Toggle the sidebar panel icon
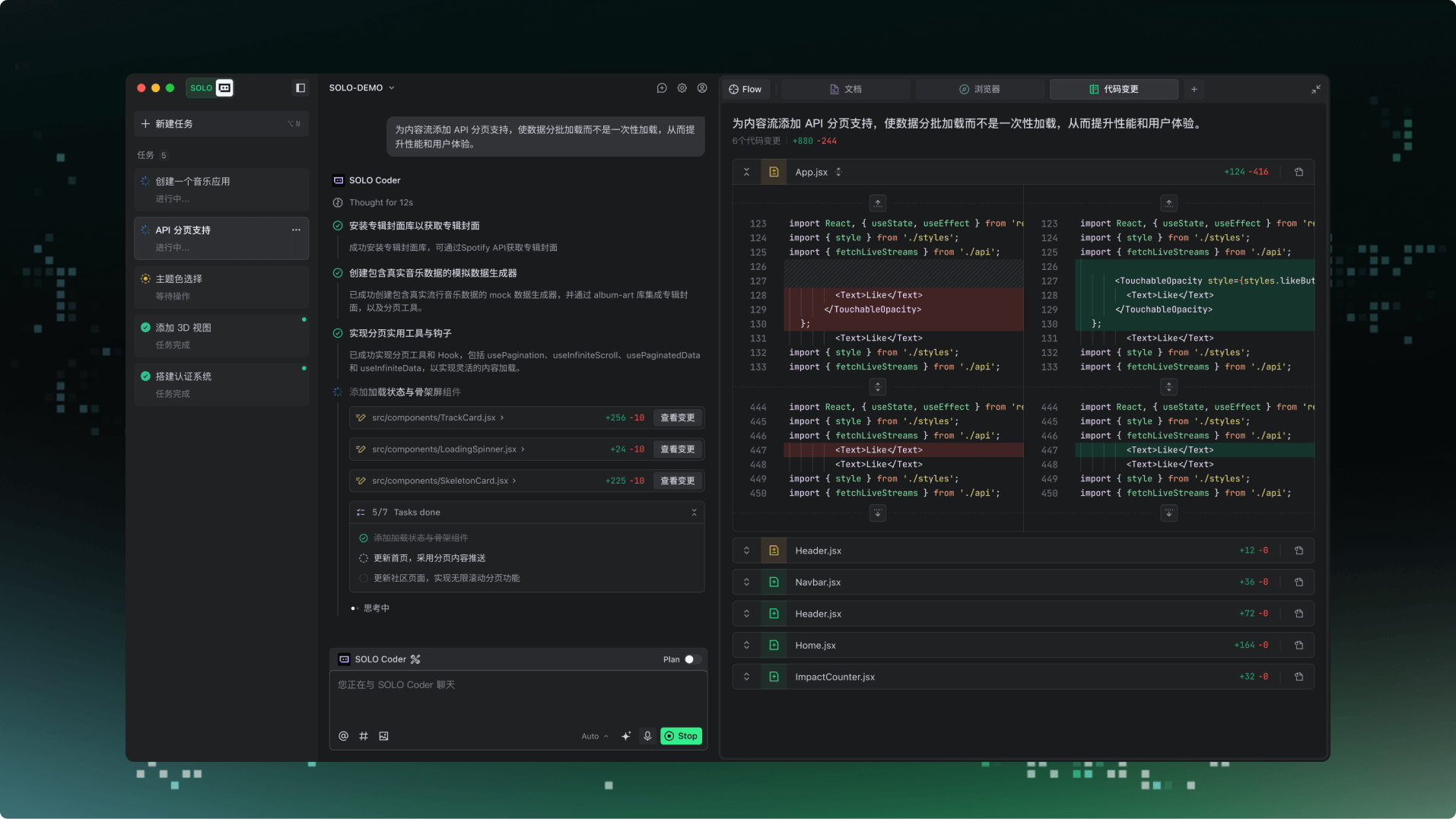Screen dimensions: 1456x819 [x=300, y=88]
